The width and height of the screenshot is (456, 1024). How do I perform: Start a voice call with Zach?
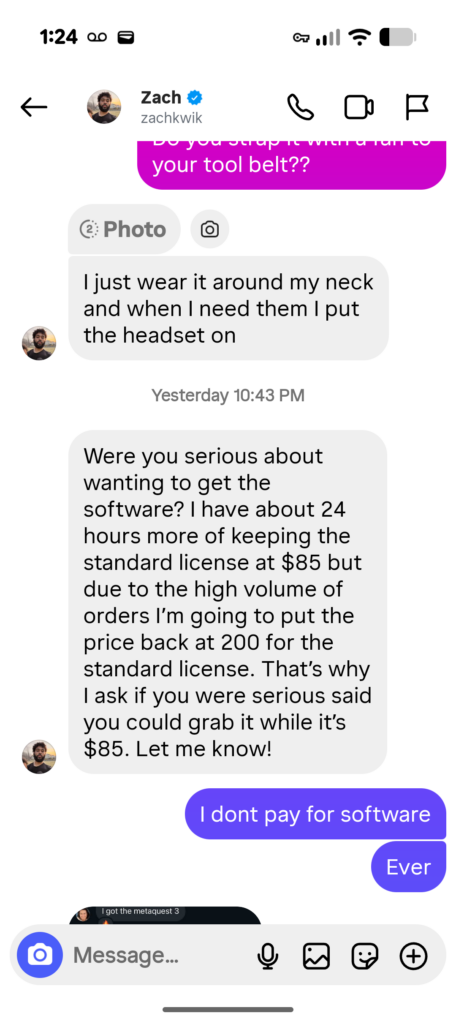tap(301, 107)
